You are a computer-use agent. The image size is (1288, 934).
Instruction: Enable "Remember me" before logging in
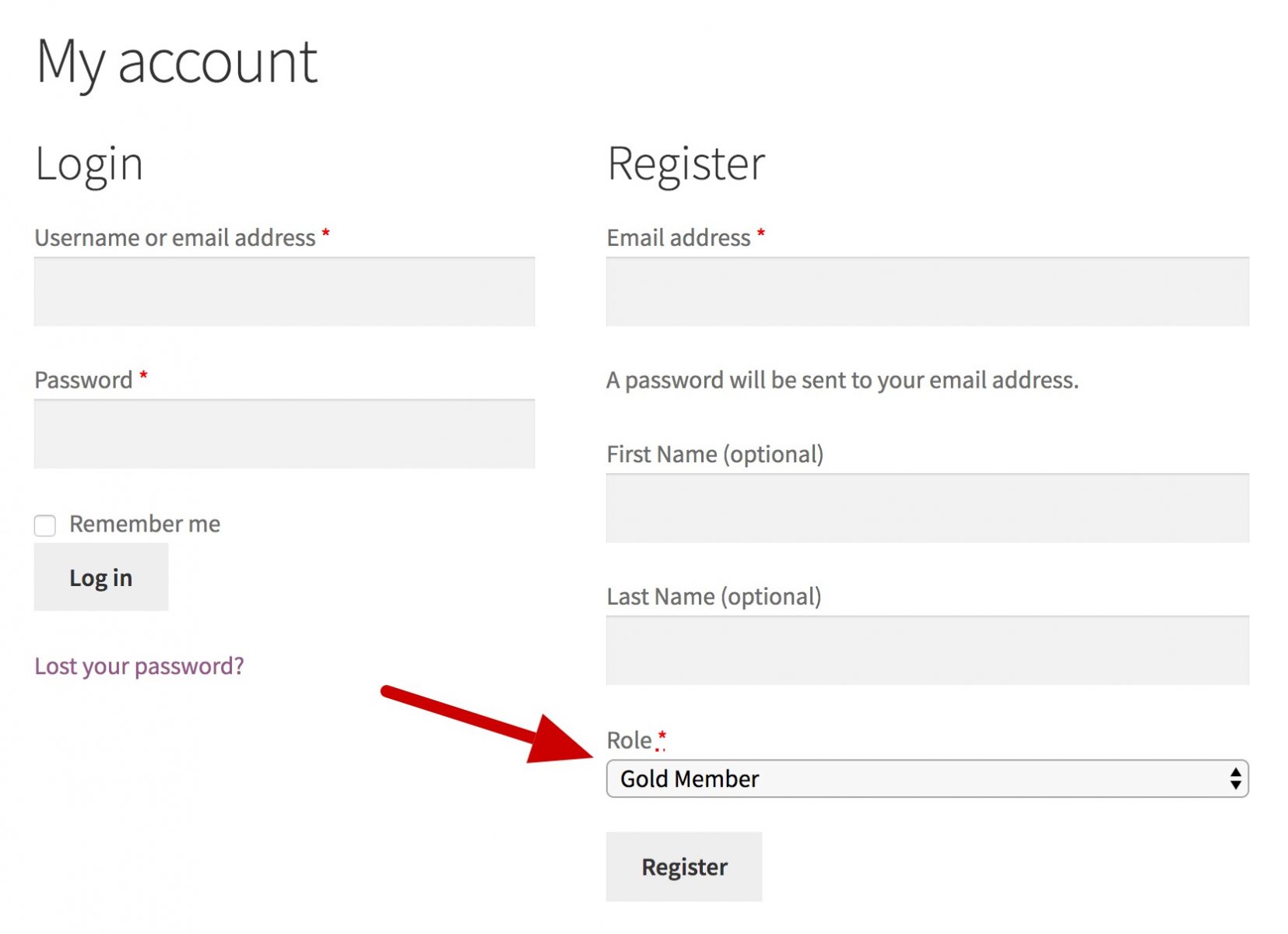(x=45, y=525)
